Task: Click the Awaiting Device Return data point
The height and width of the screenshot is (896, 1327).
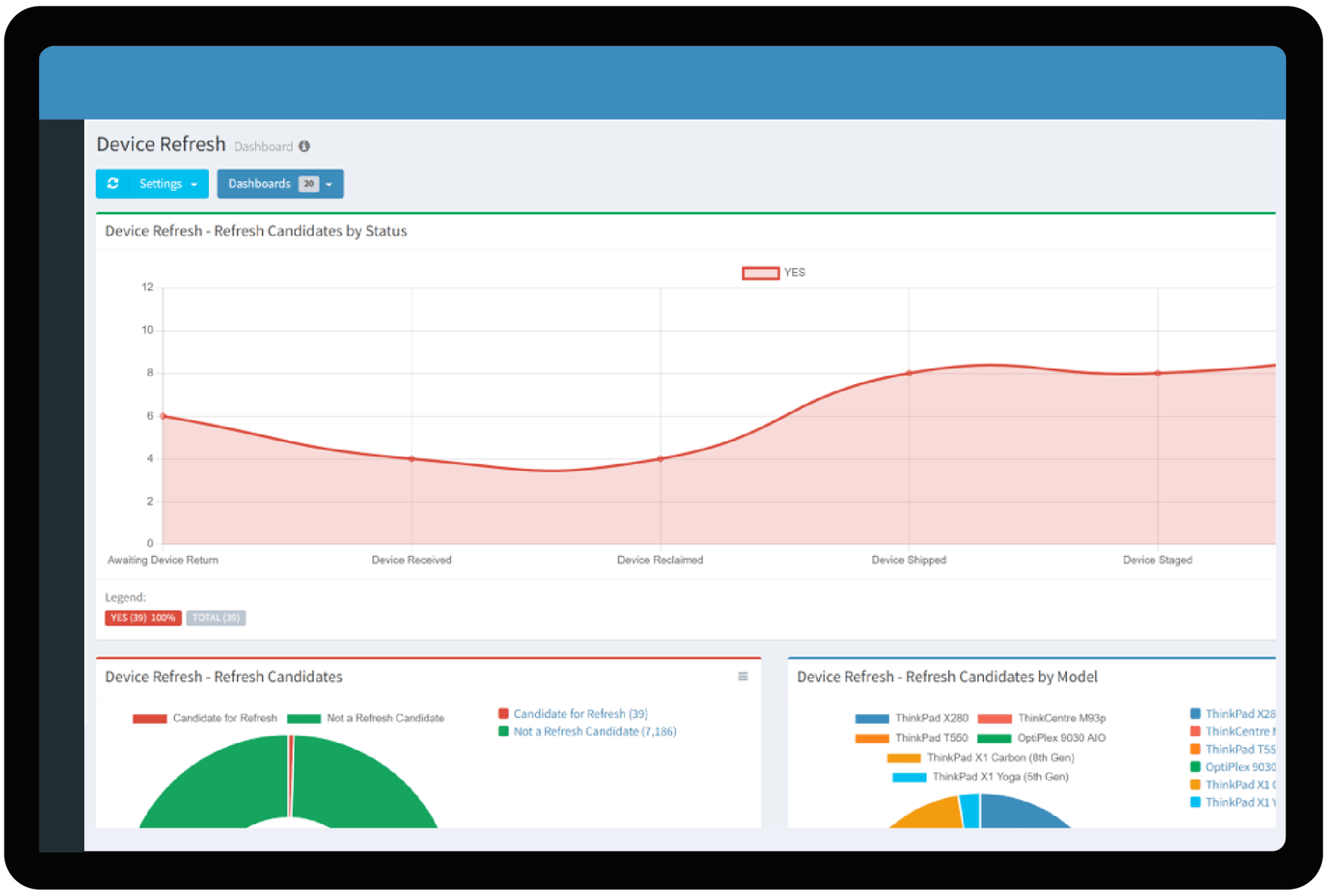Action: [163, 416]
